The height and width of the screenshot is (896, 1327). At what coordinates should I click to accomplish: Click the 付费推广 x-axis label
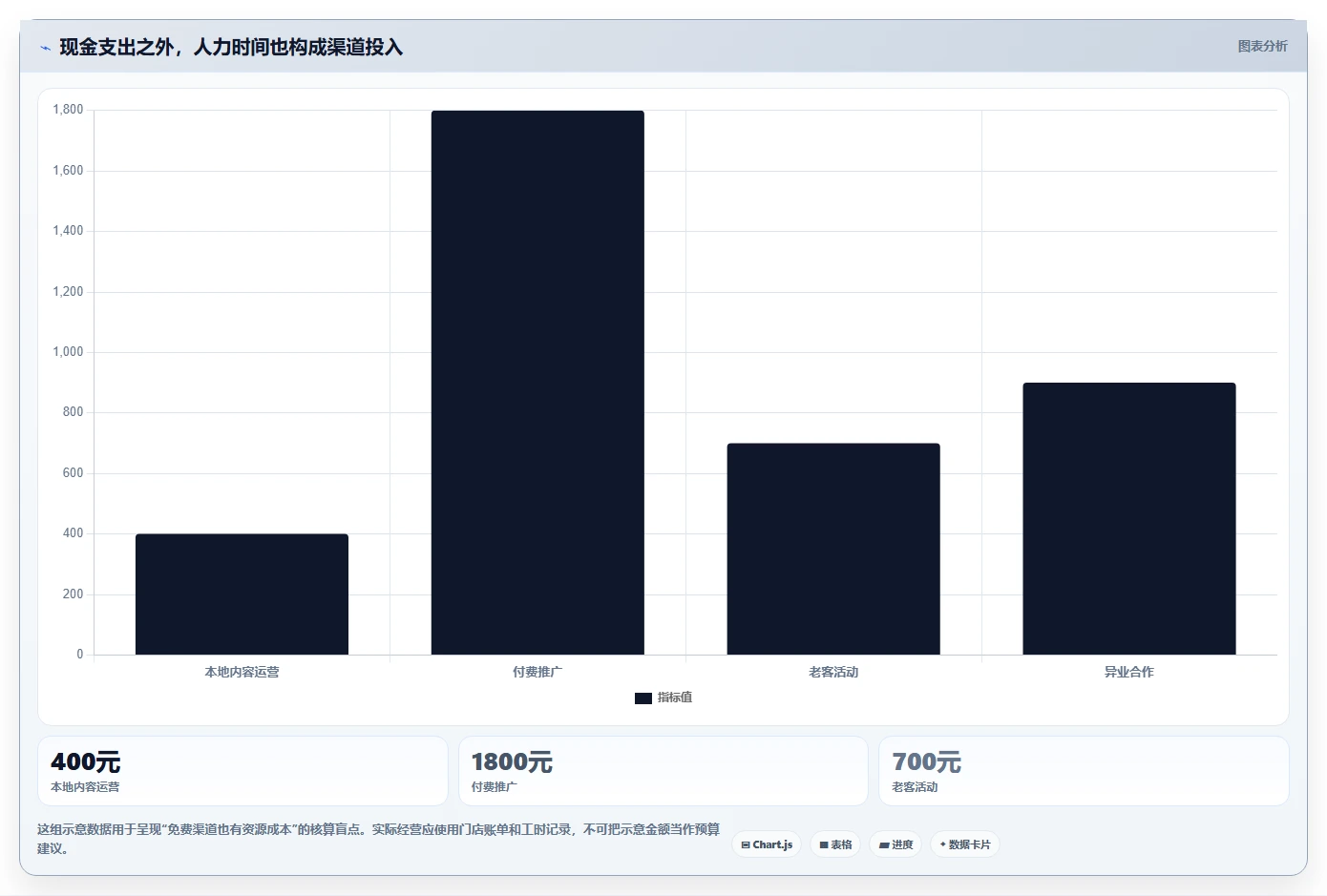(537, 672)
